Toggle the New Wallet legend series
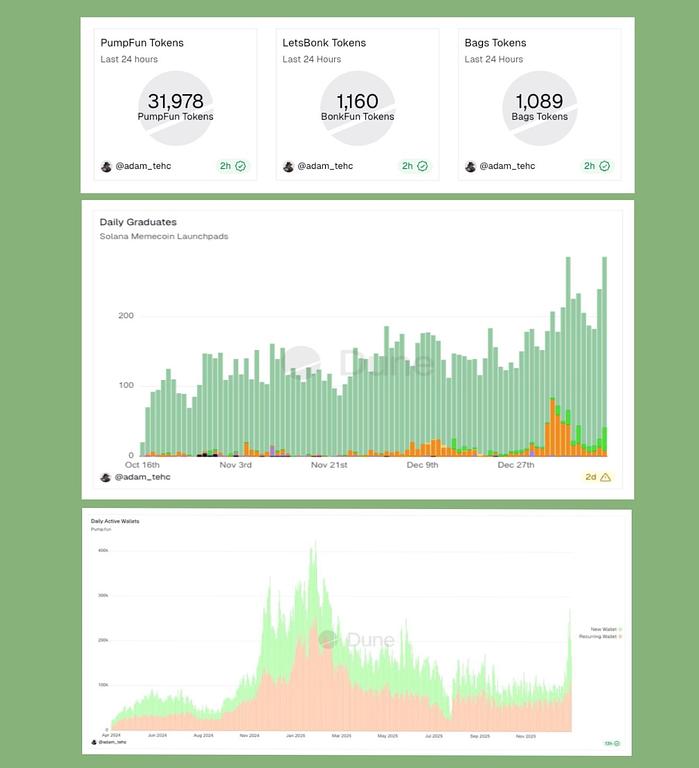Screen dimensions: 699x768 pyautogui.click(x=605, y=629)
